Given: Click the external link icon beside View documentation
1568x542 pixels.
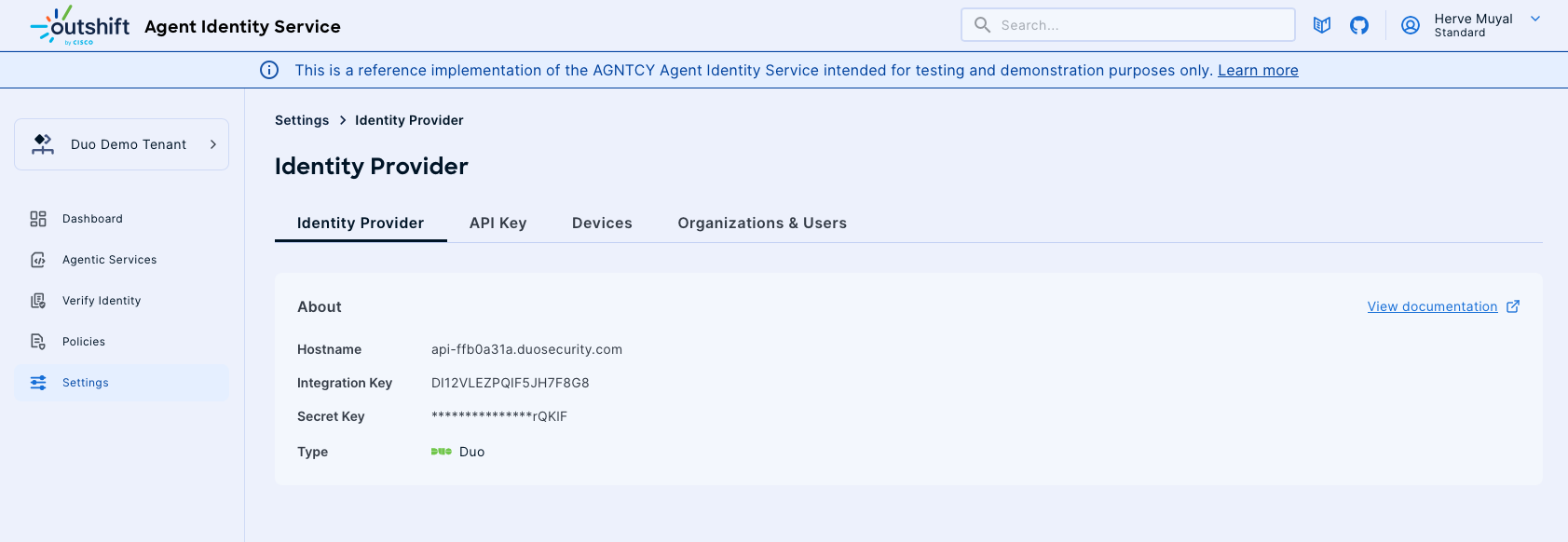Looking at the screenshot, I should tap(1513, 306).
